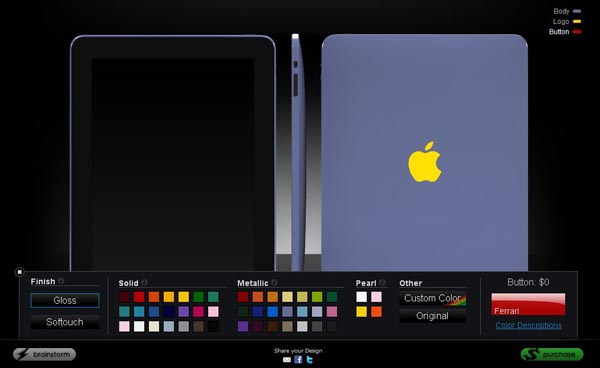
Task: Select the Gloss finish
Action: [65, 300]
